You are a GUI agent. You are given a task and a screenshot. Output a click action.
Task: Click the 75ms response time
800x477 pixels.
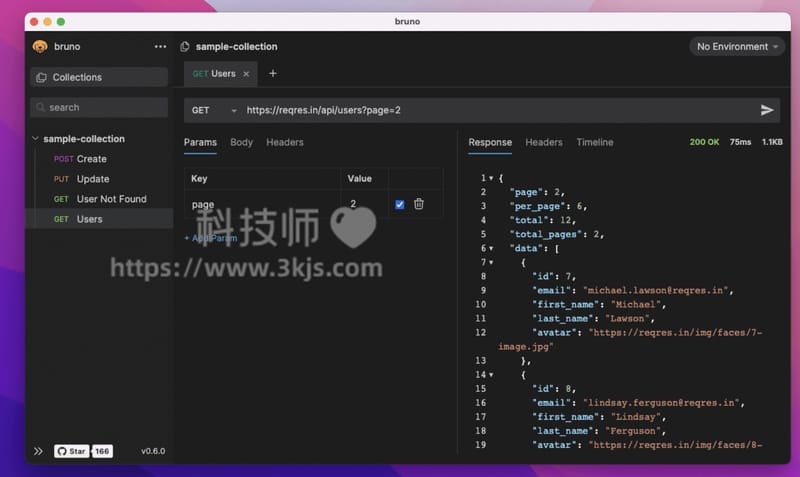(x=740, y=142)
